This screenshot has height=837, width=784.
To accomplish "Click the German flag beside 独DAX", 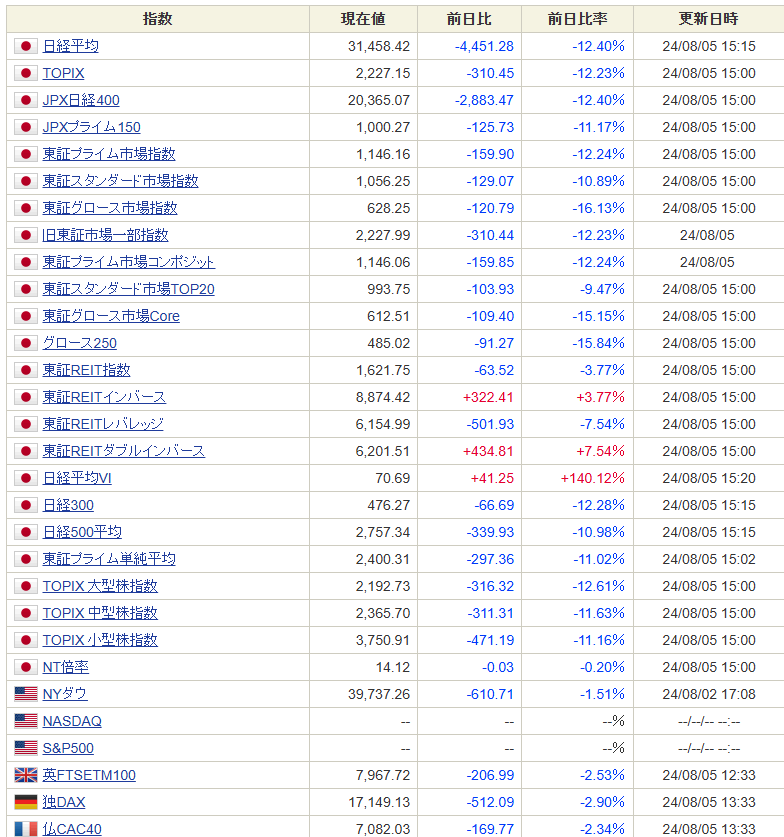I will 26,802.
